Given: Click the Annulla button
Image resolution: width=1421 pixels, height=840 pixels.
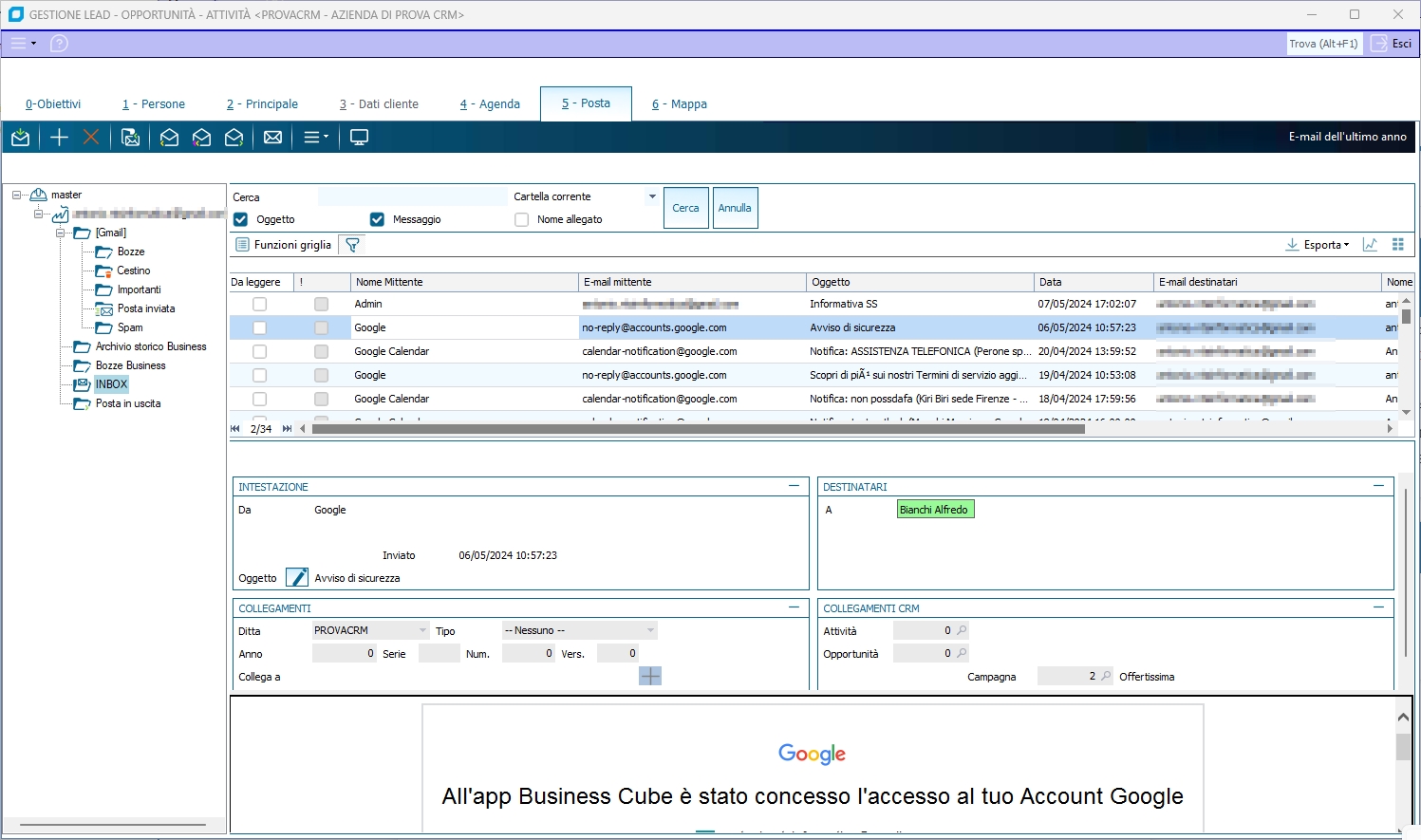Looking at the screenshot, I should point(735,208).
